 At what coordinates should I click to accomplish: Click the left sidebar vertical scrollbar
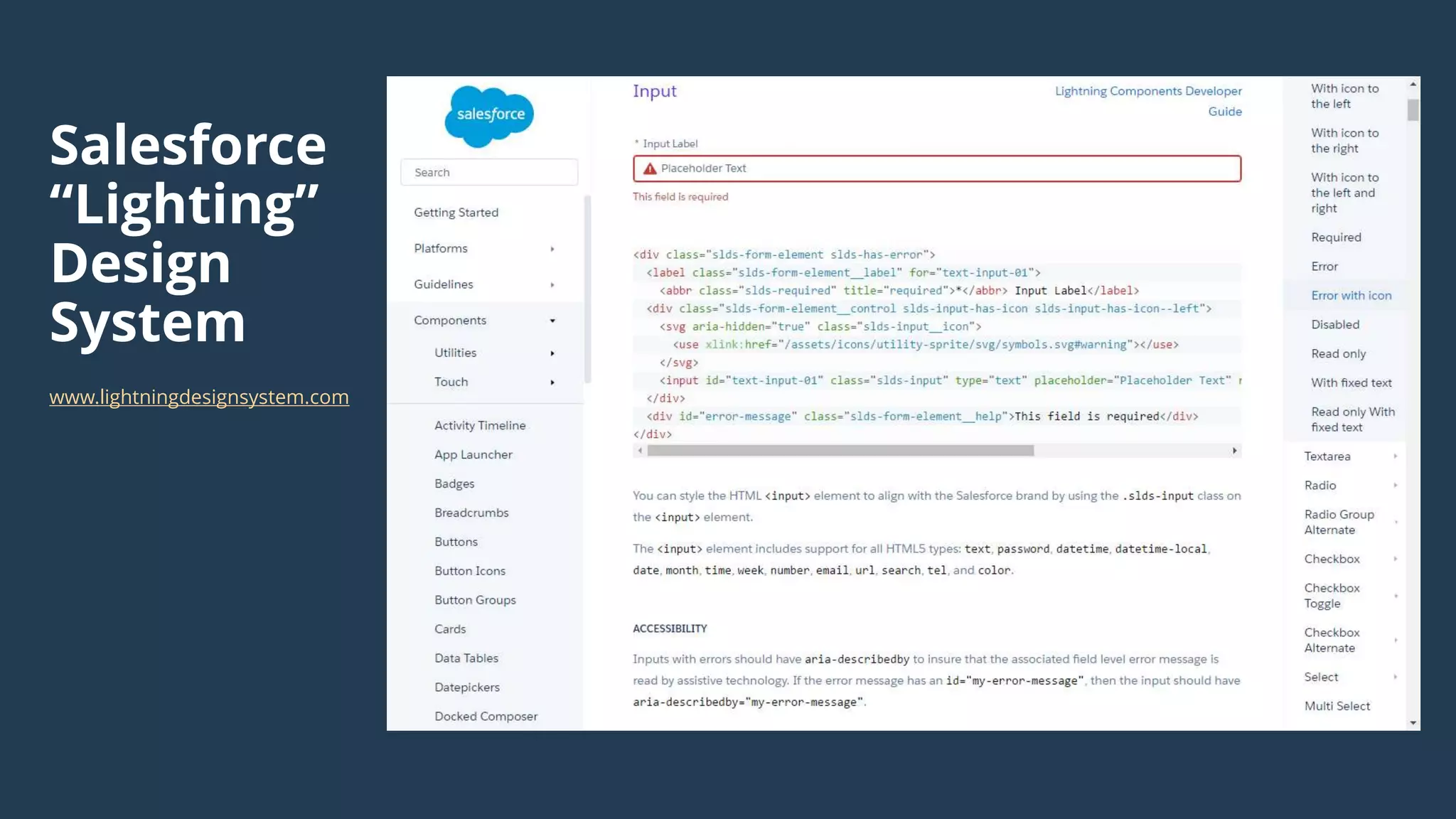(x=587, y=289)
